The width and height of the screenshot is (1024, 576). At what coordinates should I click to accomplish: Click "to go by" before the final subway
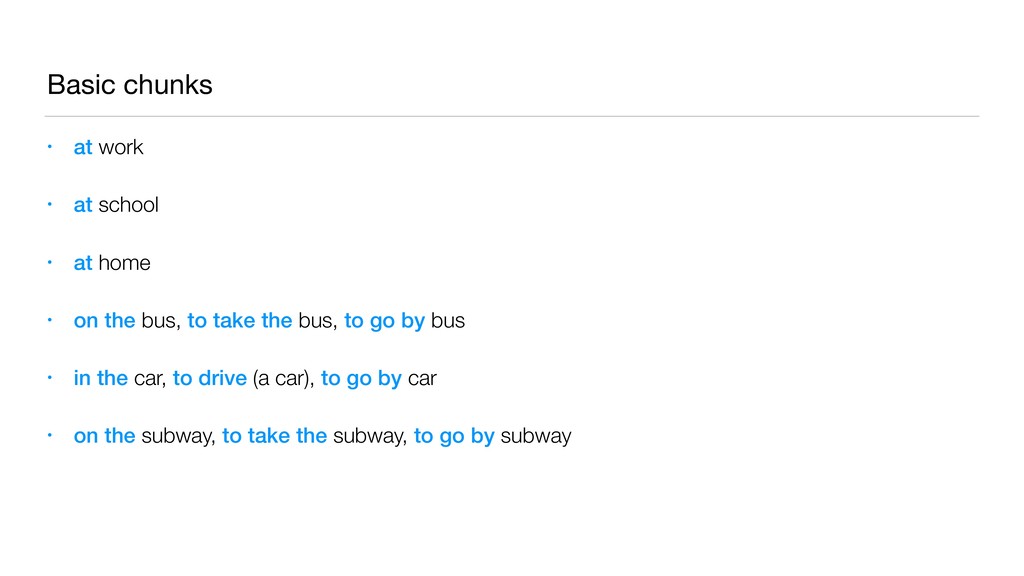(454, 437)
